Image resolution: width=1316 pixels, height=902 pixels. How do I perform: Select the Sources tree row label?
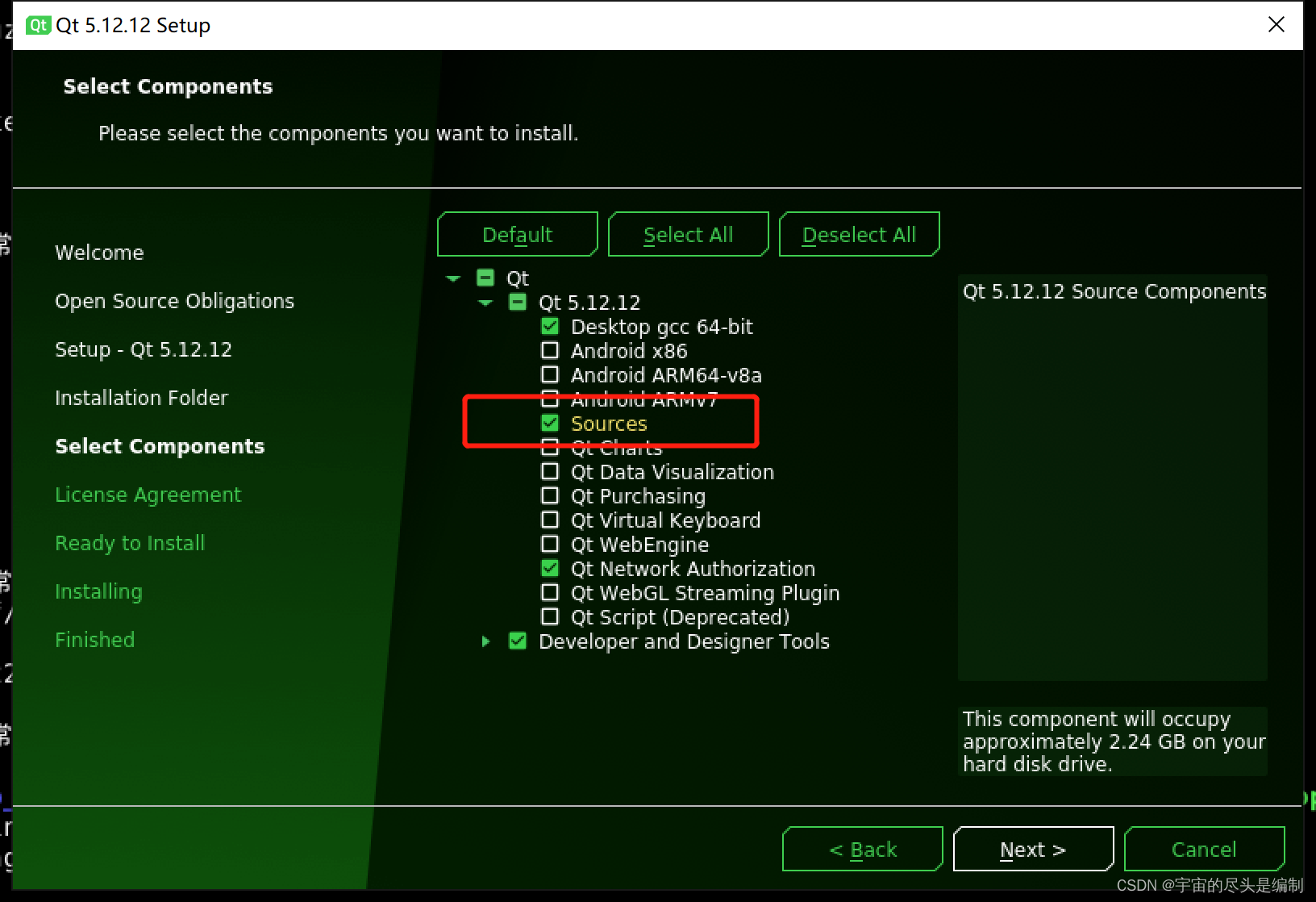tap(609, 424)
